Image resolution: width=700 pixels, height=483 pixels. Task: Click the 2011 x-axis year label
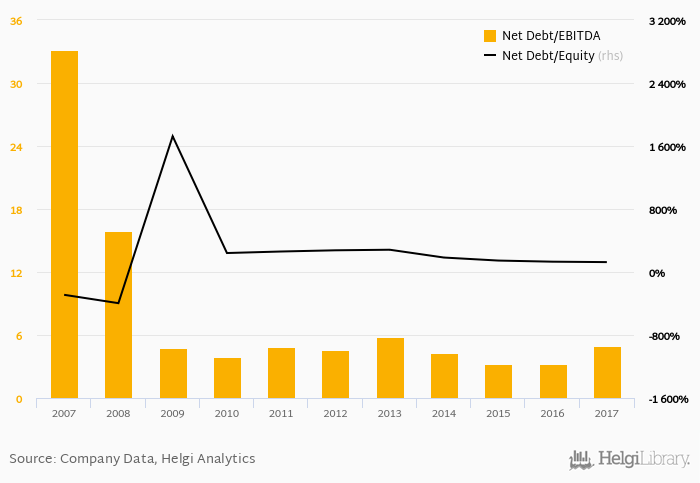point(281,413)
